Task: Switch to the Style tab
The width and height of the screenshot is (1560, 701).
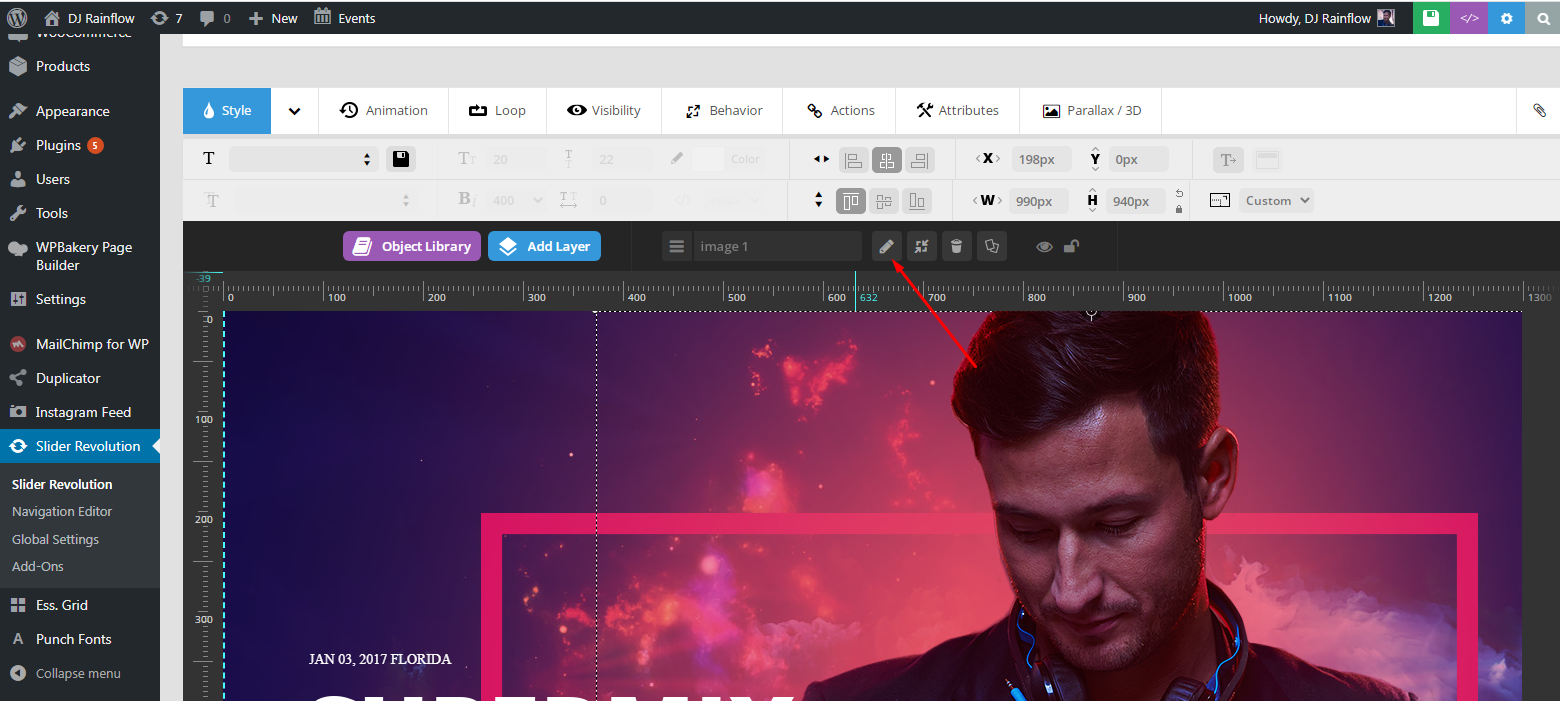Action: point(227,110)
